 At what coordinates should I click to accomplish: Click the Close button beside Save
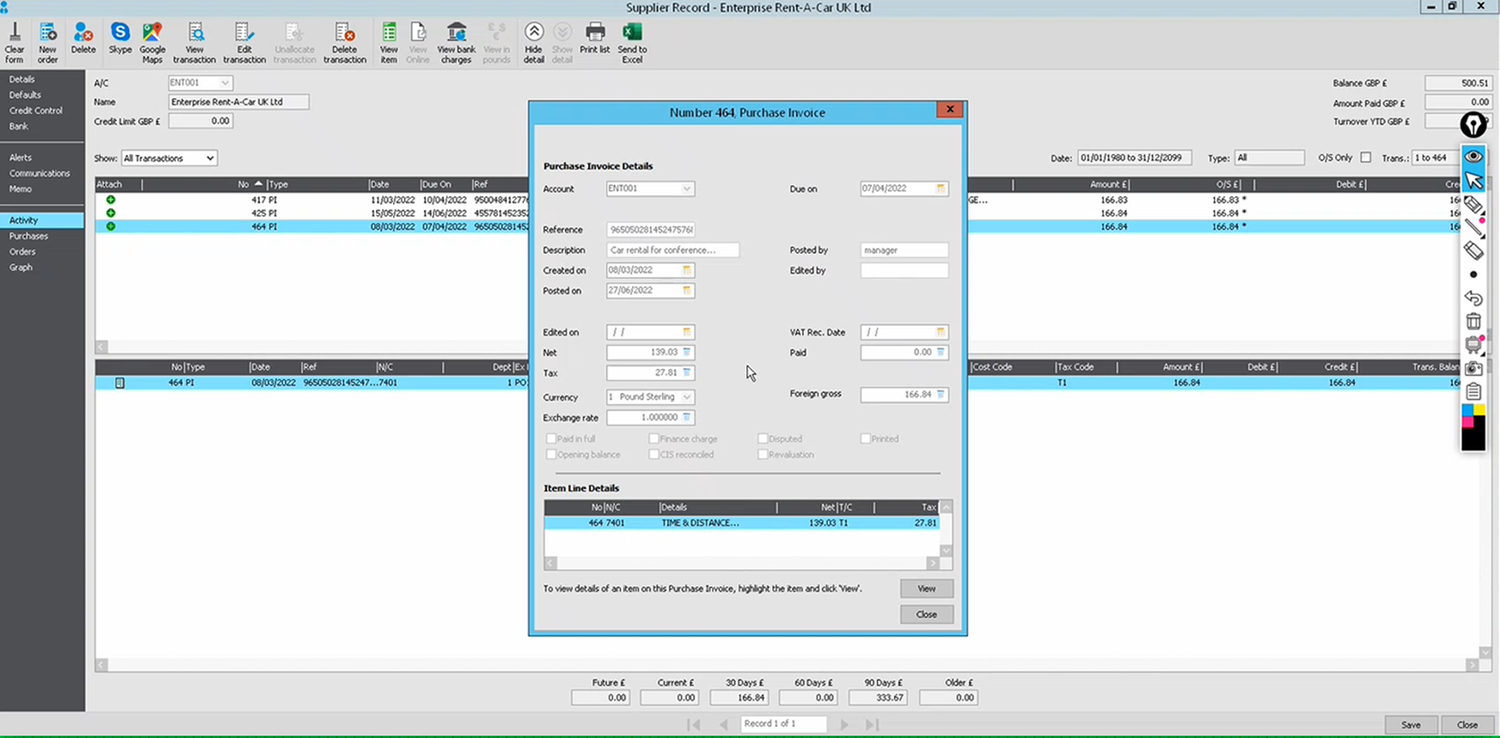[x=1467, y=725]
